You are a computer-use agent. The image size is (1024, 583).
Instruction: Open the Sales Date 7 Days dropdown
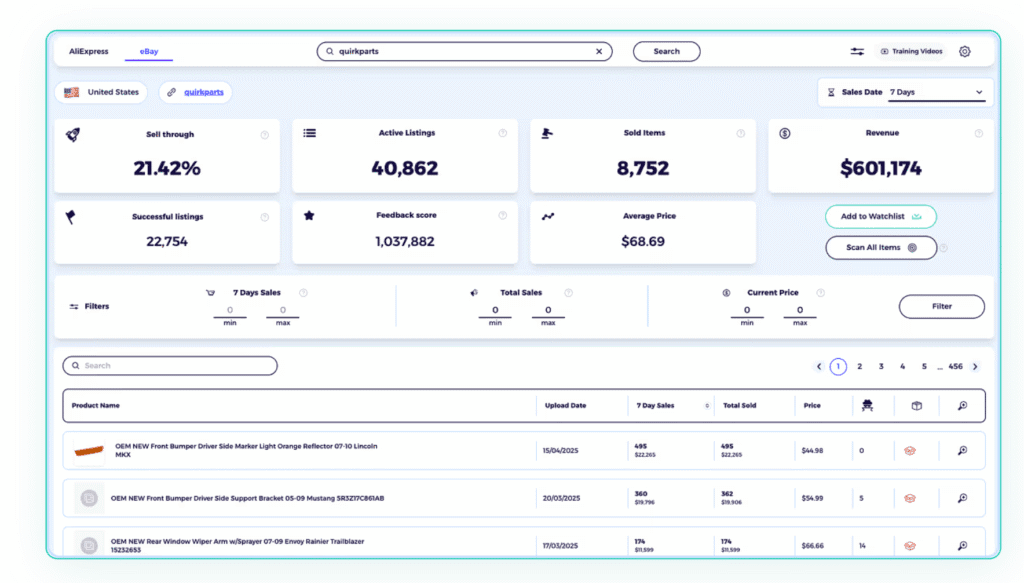(935, 91)
